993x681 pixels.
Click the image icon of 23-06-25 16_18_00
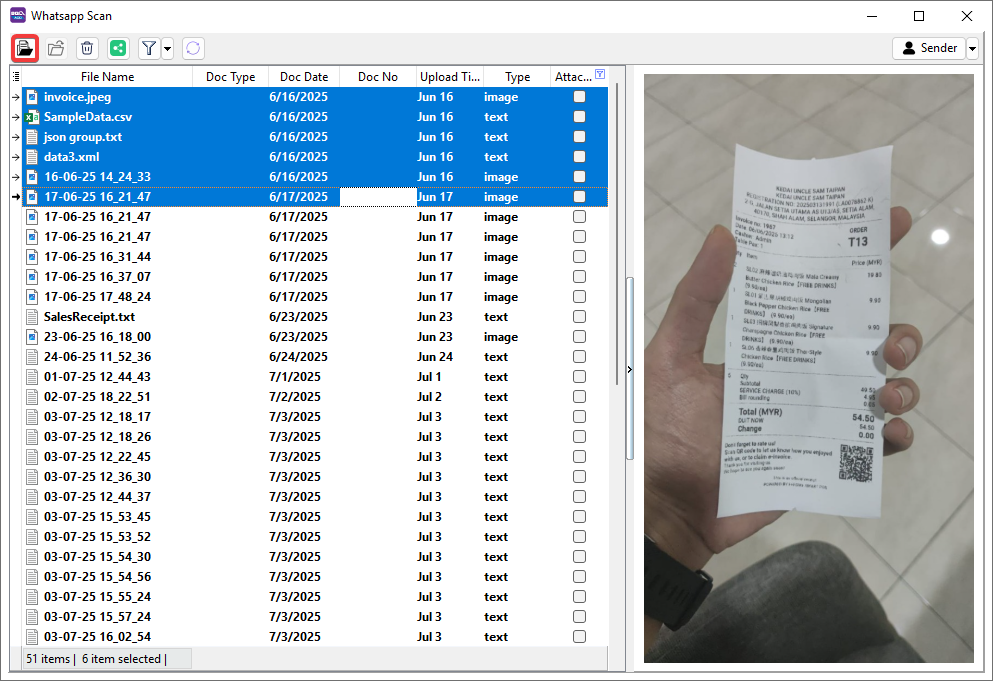click(32, 336)
